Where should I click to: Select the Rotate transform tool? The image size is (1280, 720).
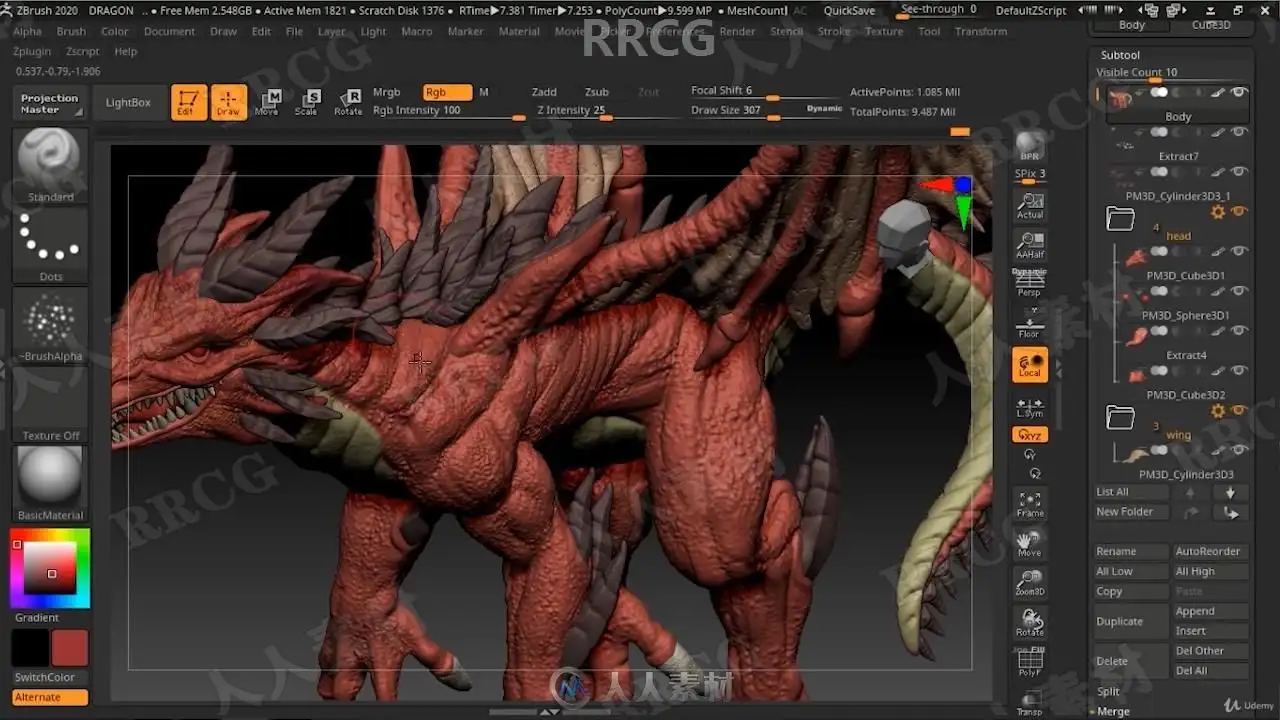pyautogui.click(x=348, y=102)
